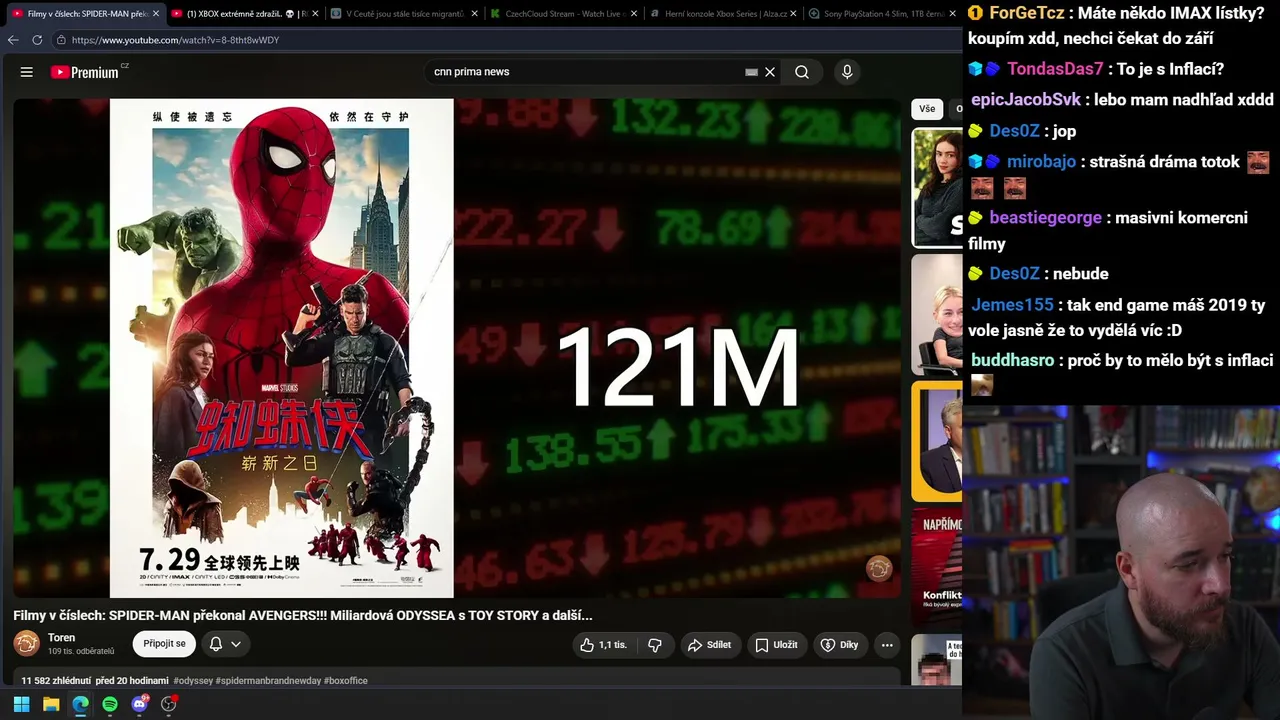Open first recommended video with dark-haired woman

937,187
